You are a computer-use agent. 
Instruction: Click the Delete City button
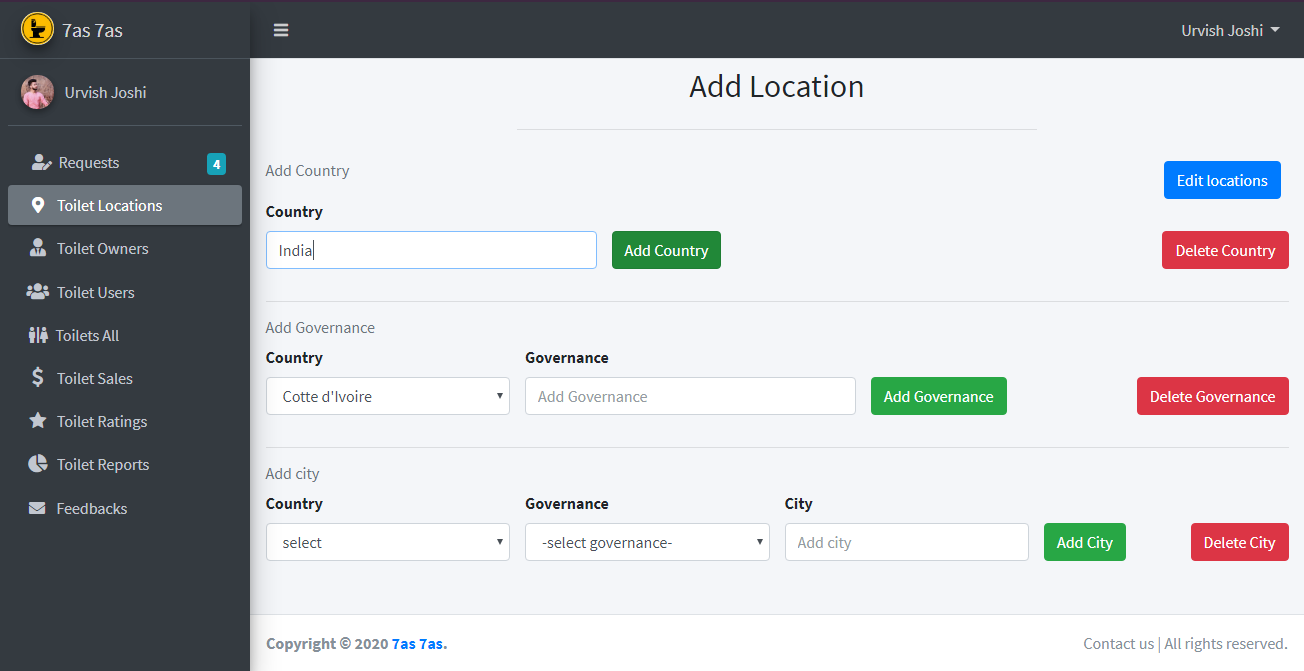[x=1240, y=542]
